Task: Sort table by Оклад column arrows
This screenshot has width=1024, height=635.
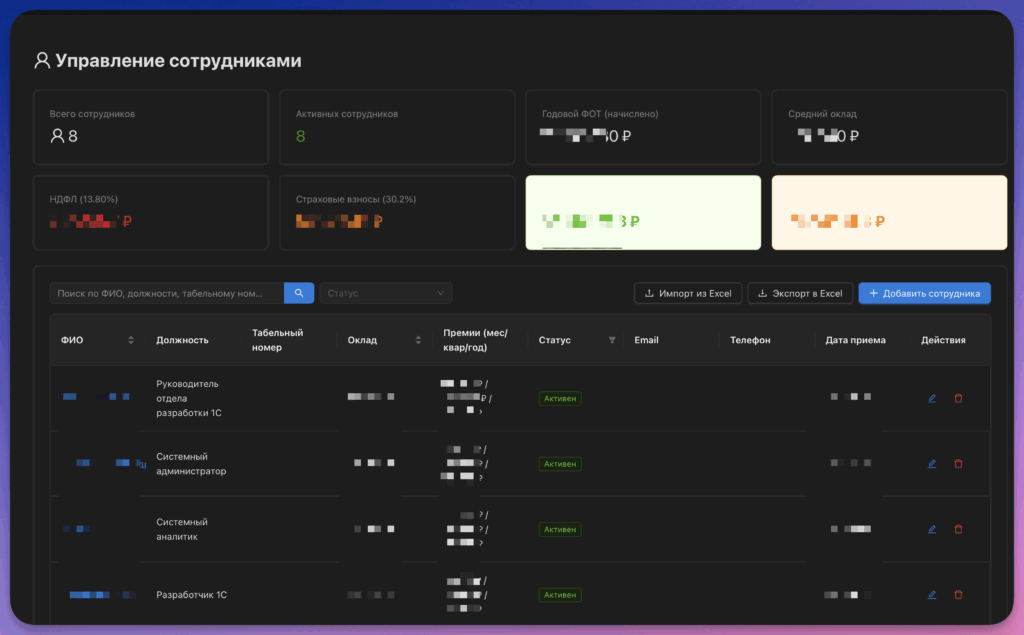Action: click(x=418, y=340)
